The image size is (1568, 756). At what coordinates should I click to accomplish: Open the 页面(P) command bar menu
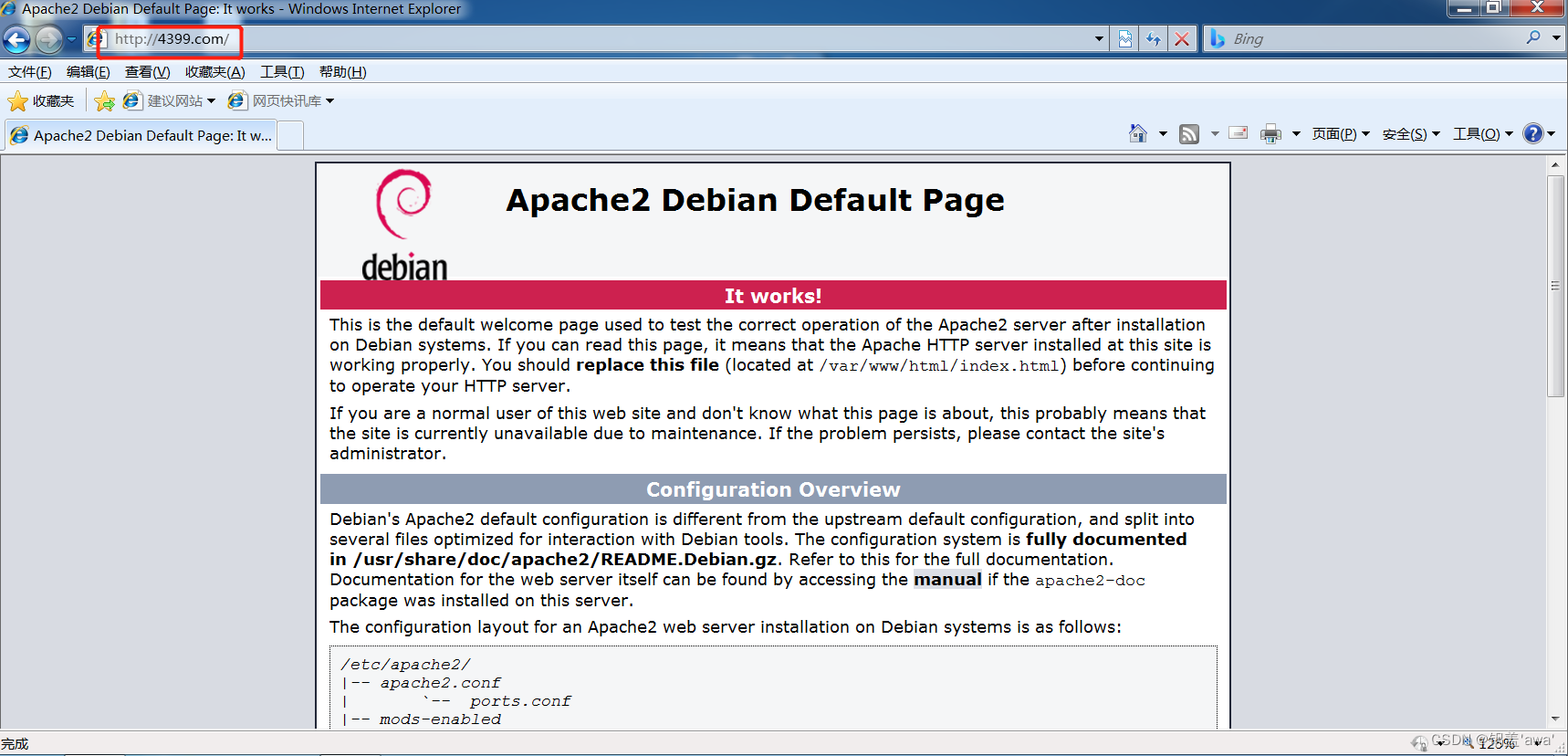pyautogui.click(x=1341, y=134)
